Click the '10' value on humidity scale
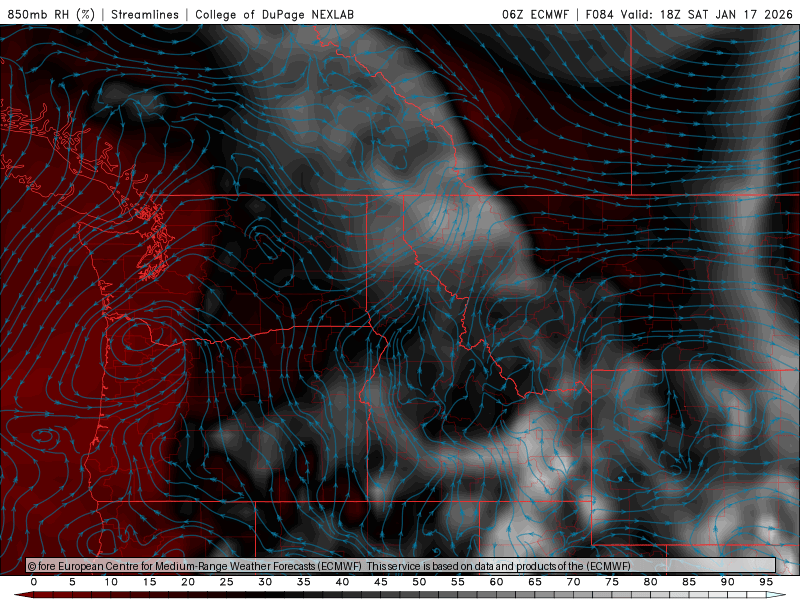The height and width of the screenshot is (600, 800). pyautogui.click(x=111, y=582)
